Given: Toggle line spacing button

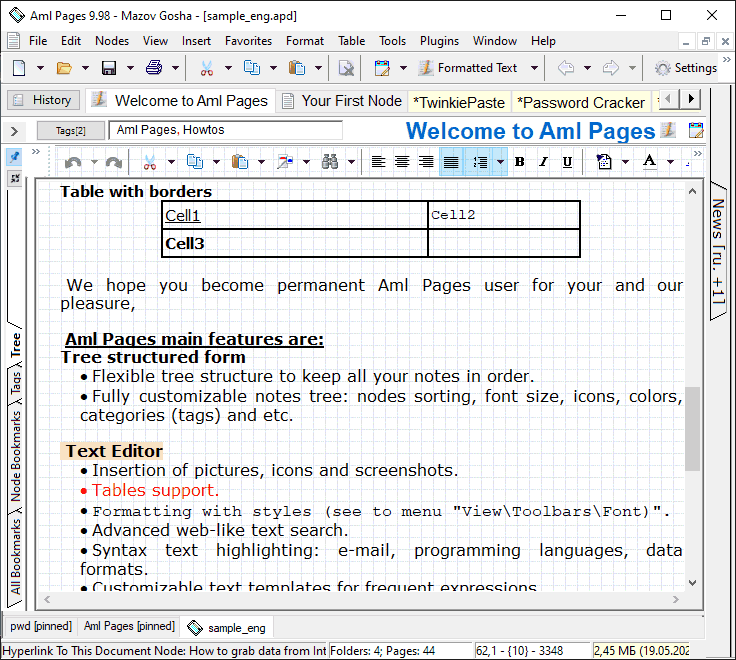Looking at the screenshot, I should (480, 162).
